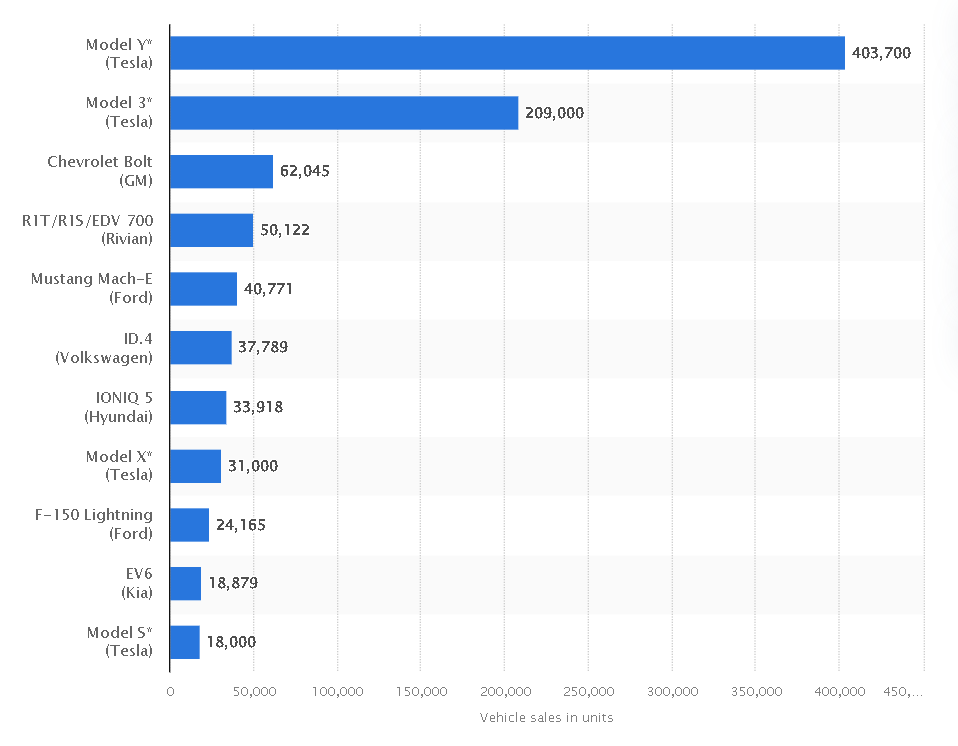Click the 200,000 x-axis tick label
The width and height of the screenshot is (958, 746).
(505, 692)
